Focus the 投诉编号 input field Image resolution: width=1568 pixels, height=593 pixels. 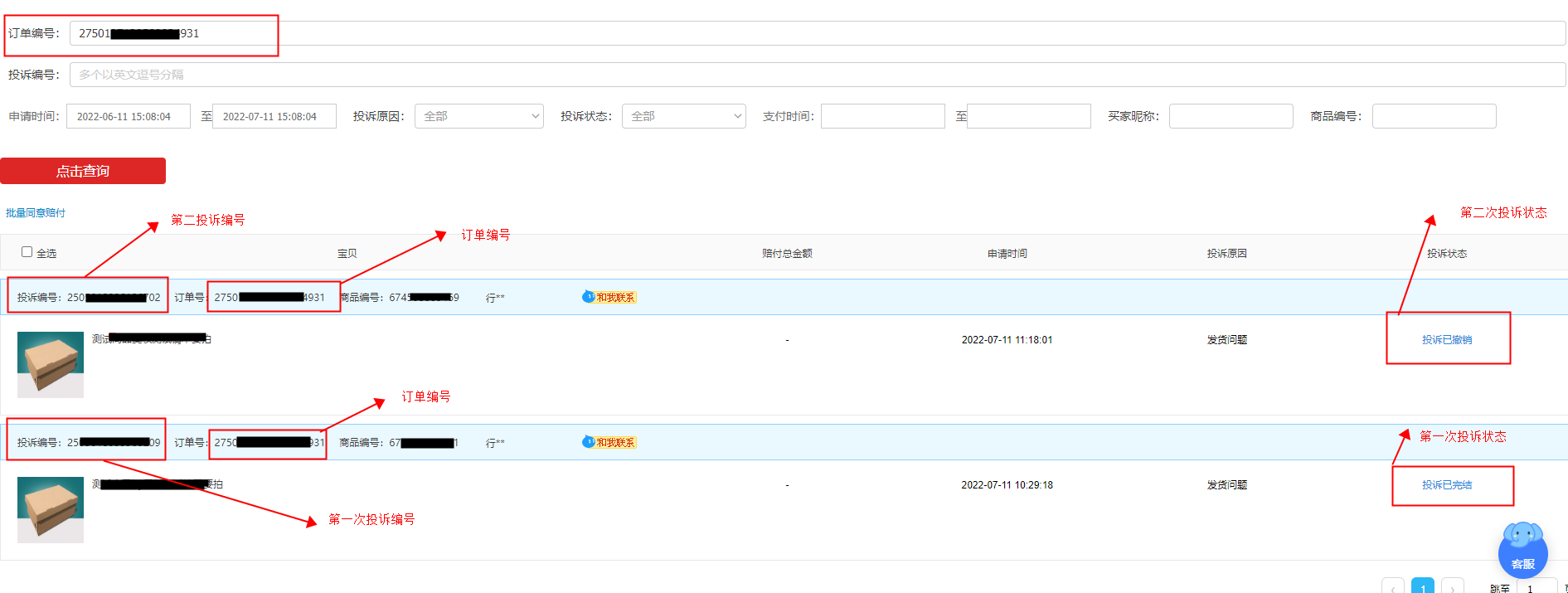(818, 75)
